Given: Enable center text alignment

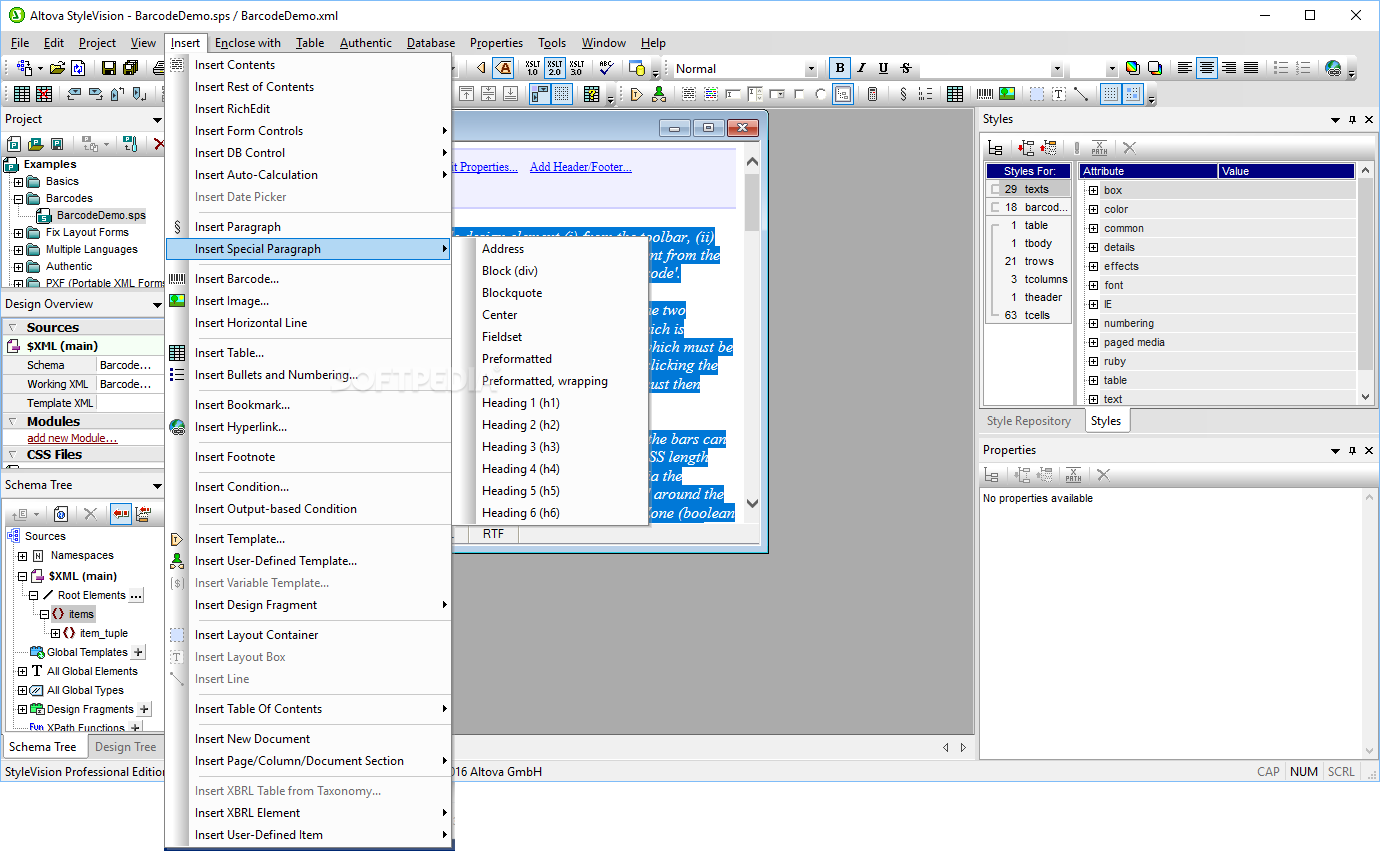Looking at the screenshot, I should [x=1207, y=68].
